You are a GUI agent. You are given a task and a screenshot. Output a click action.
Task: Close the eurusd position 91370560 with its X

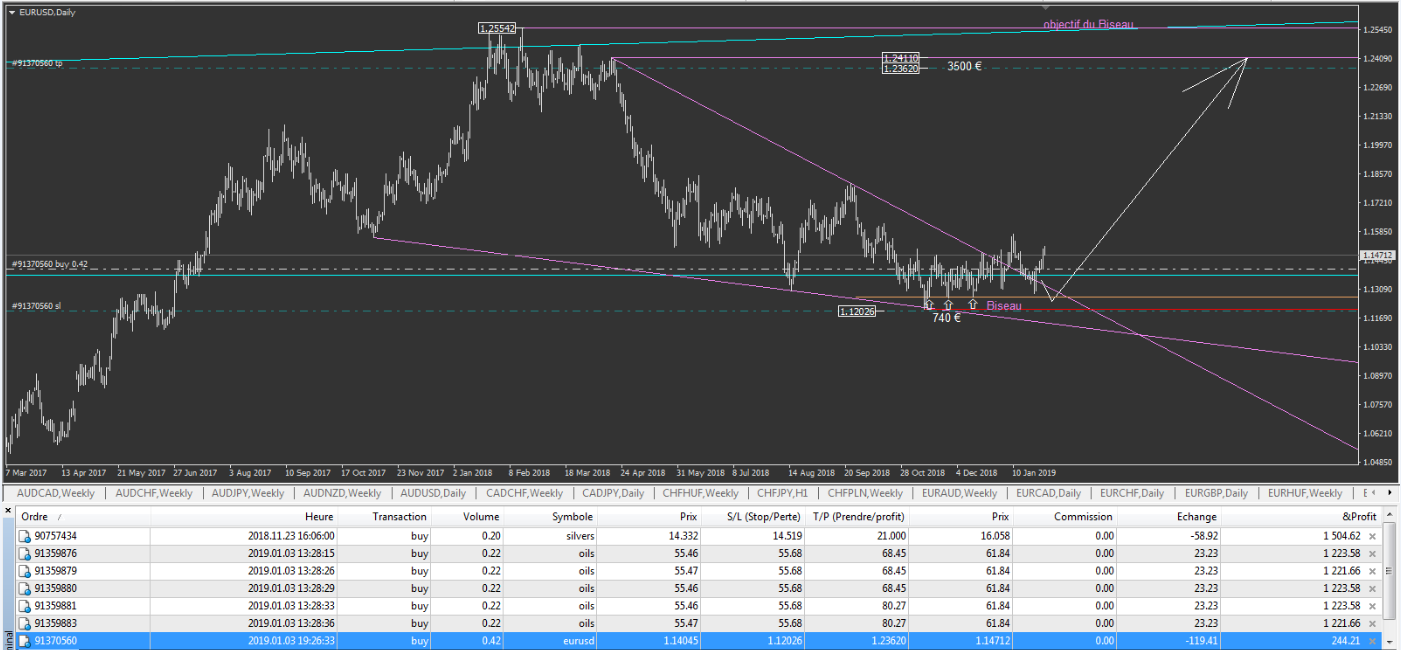tap(1372, 641)
